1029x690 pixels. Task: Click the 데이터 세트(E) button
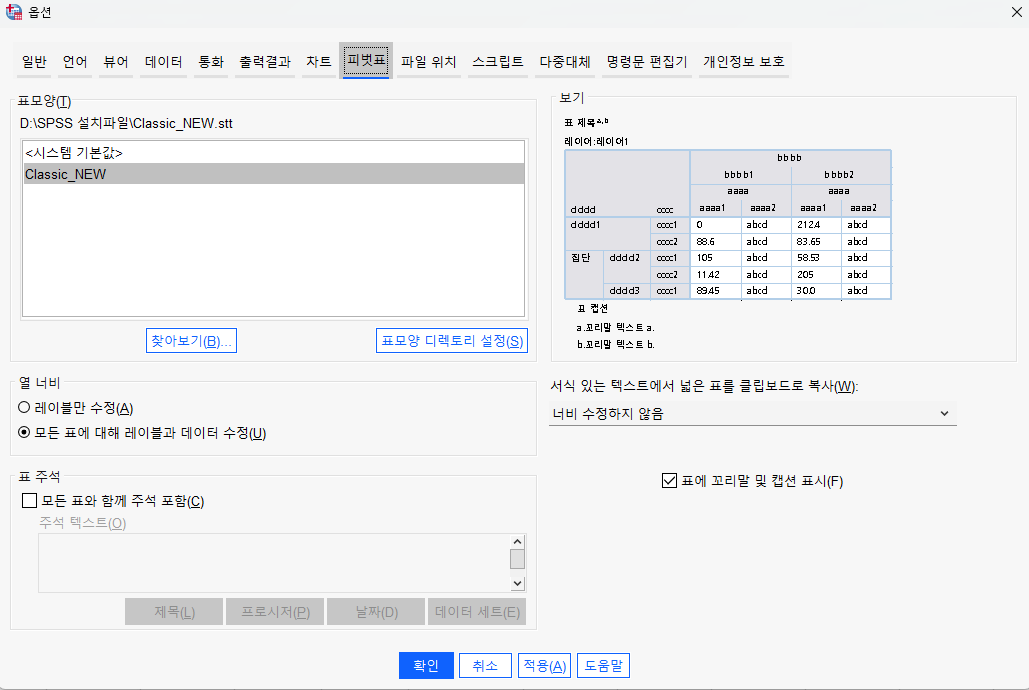coord(477,612)
